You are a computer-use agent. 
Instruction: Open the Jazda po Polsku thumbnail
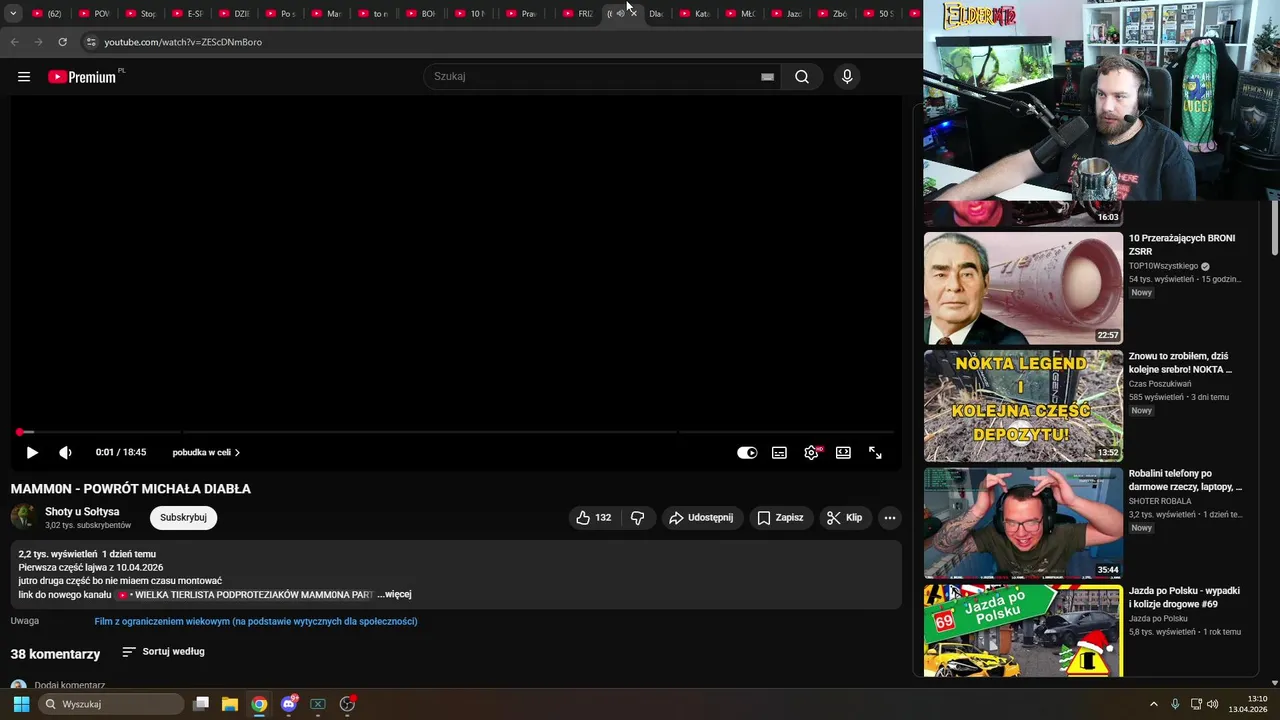[x=1023, y=631]
